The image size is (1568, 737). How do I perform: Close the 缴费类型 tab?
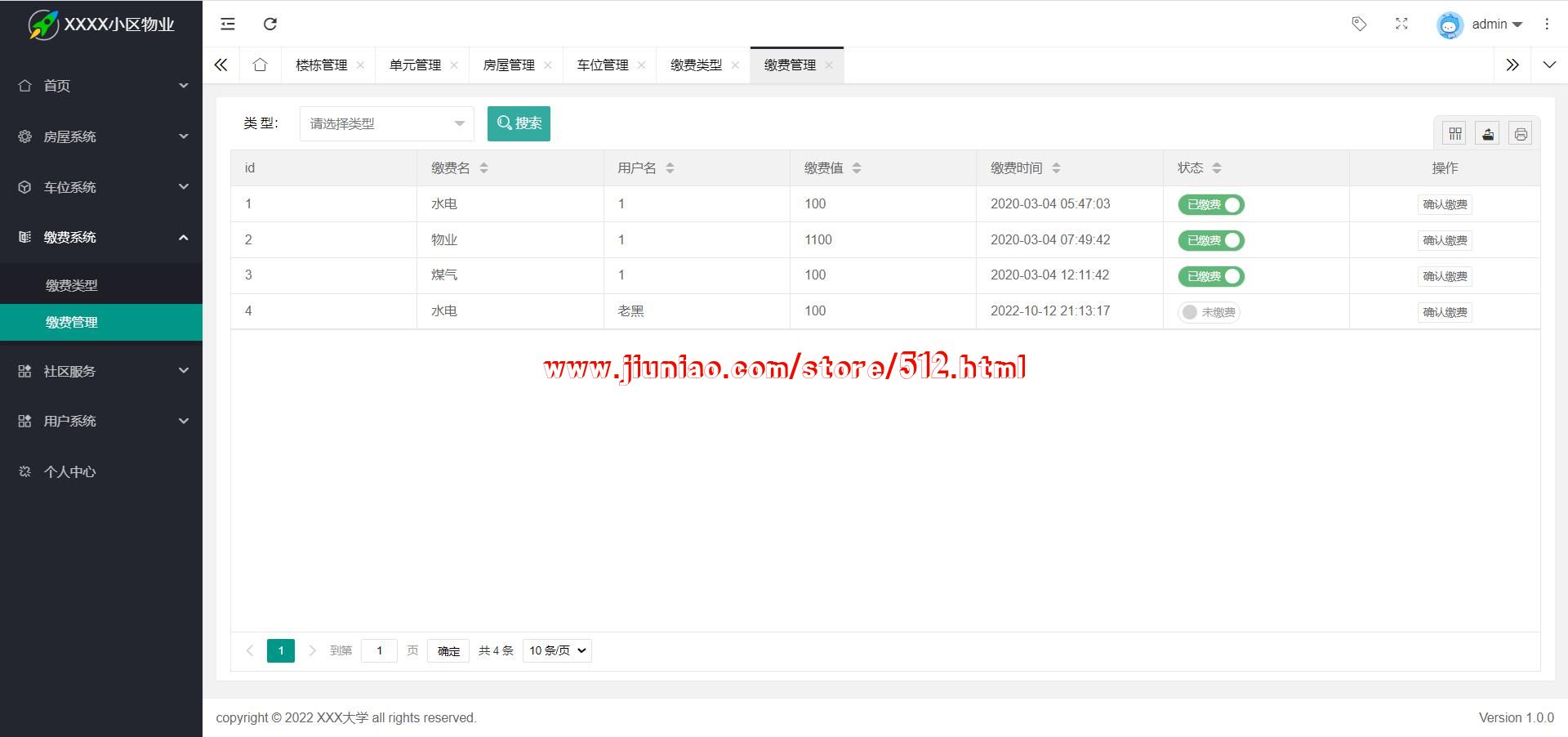(735, 65)
